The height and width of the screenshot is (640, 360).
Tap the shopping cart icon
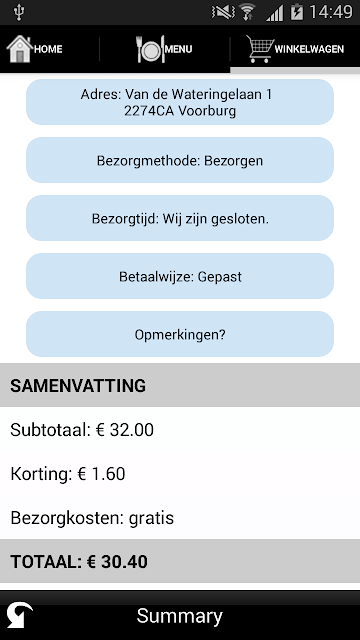pos(260,49)
